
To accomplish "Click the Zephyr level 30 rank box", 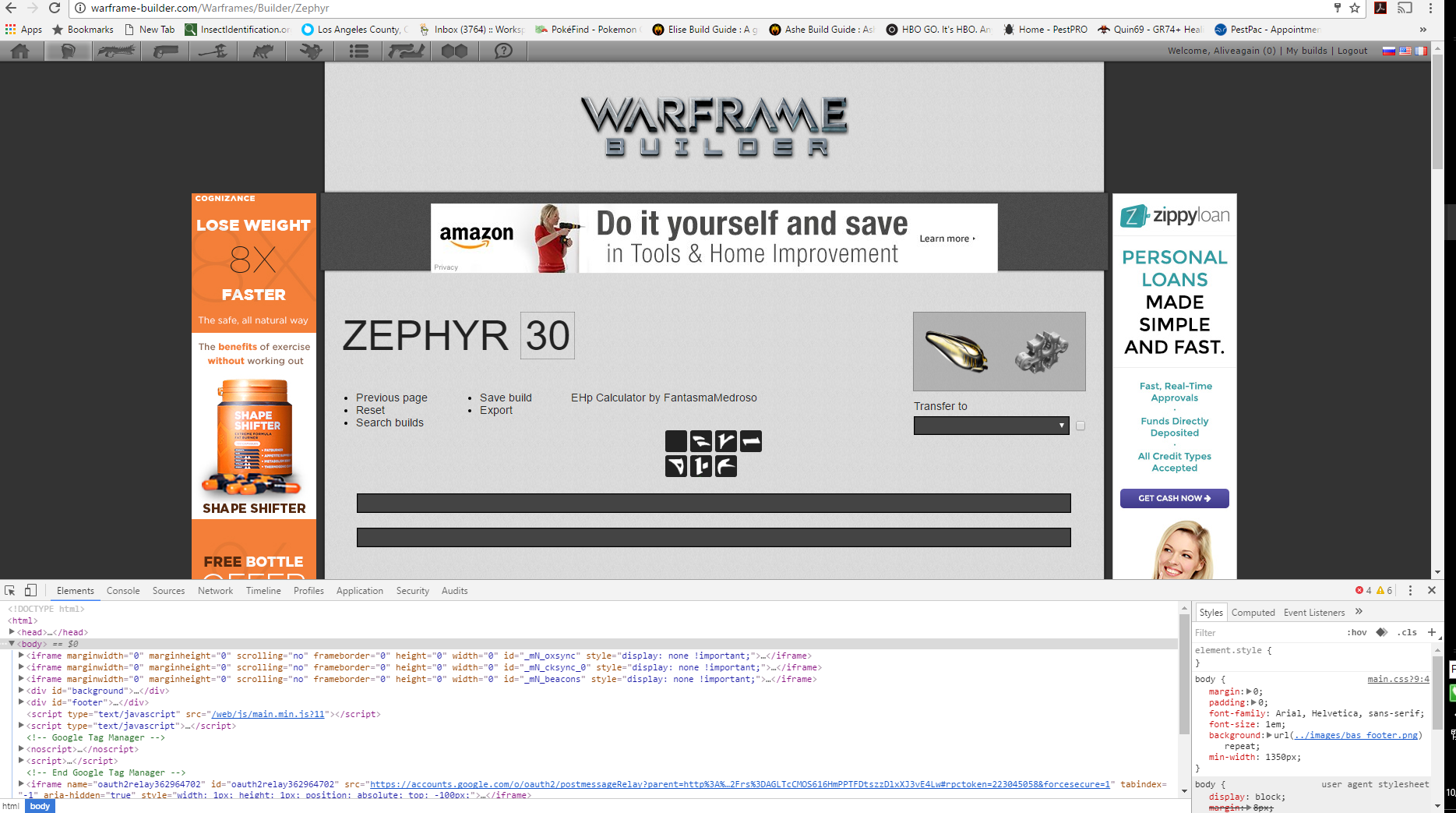I will coord(548,335).
